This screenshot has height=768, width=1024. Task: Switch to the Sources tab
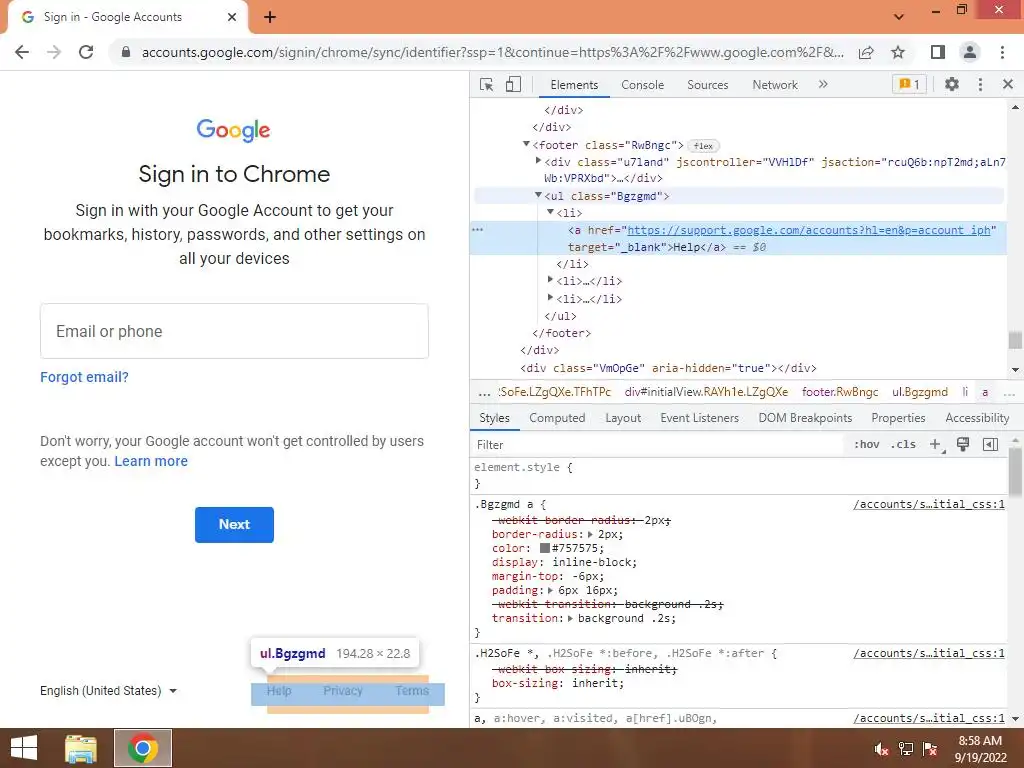pyautogui.click(x=707, y=85)
